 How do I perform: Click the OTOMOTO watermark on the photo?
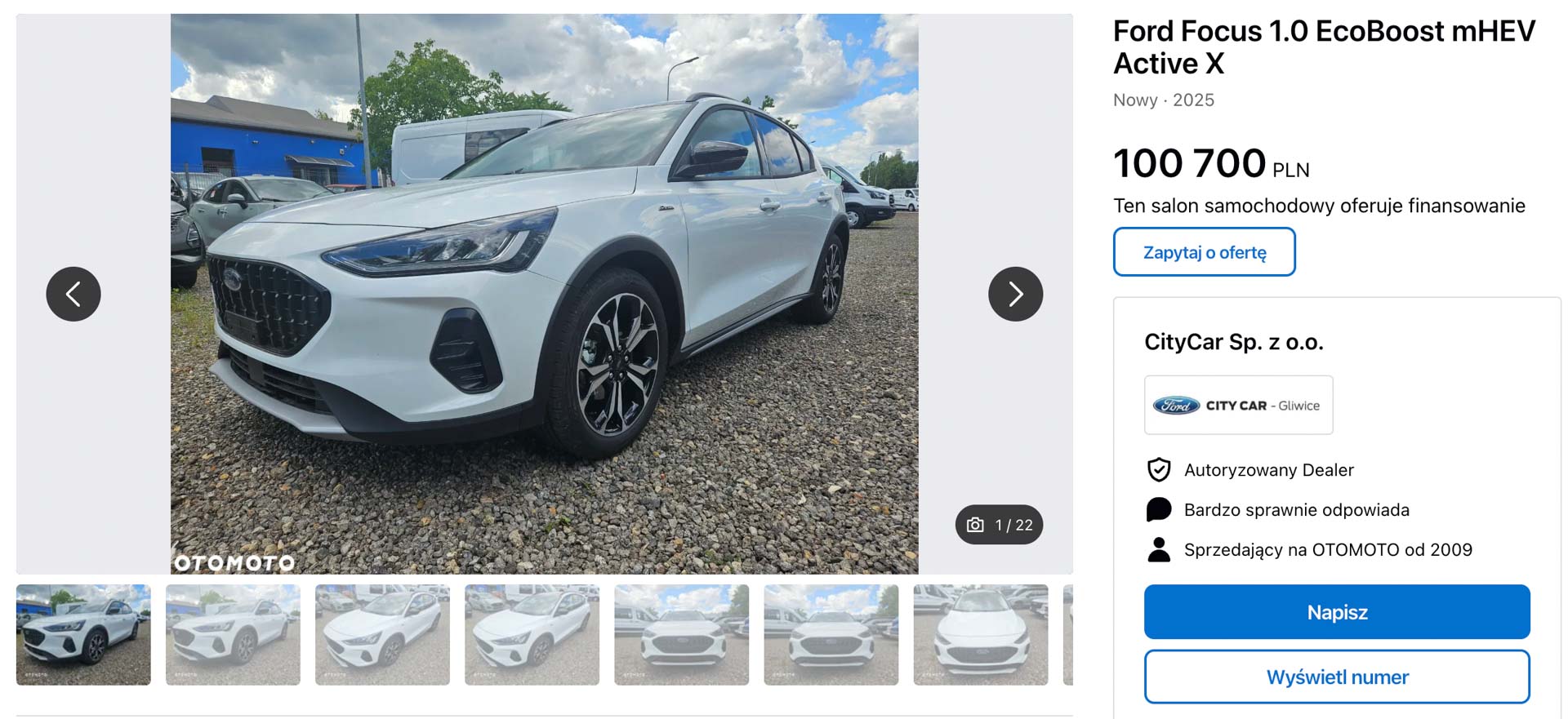coord(234,562)
